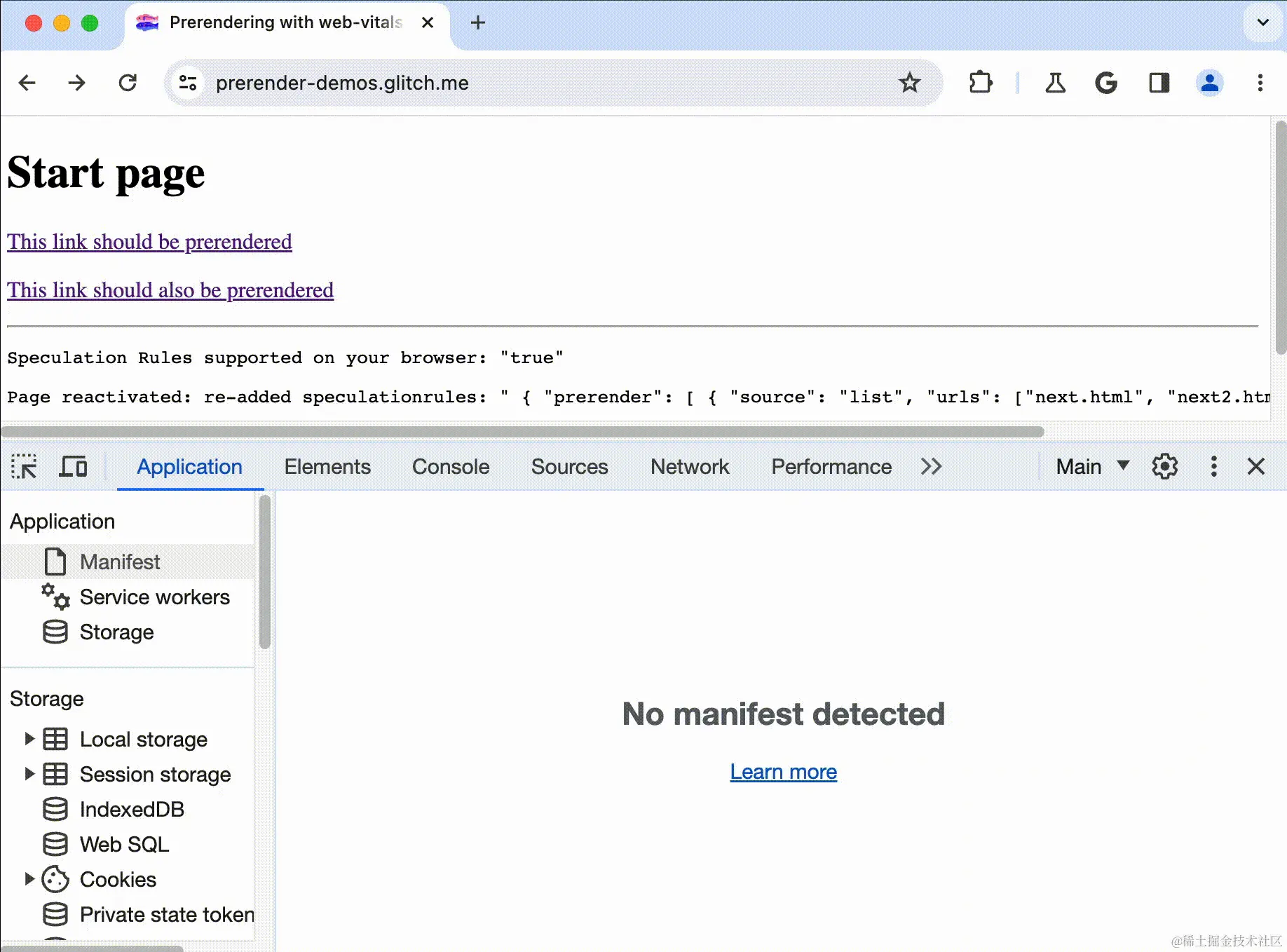Switch to the Network tab
Image resolution: width=1287 pixels, height=952 pixels.
(690, 467)
